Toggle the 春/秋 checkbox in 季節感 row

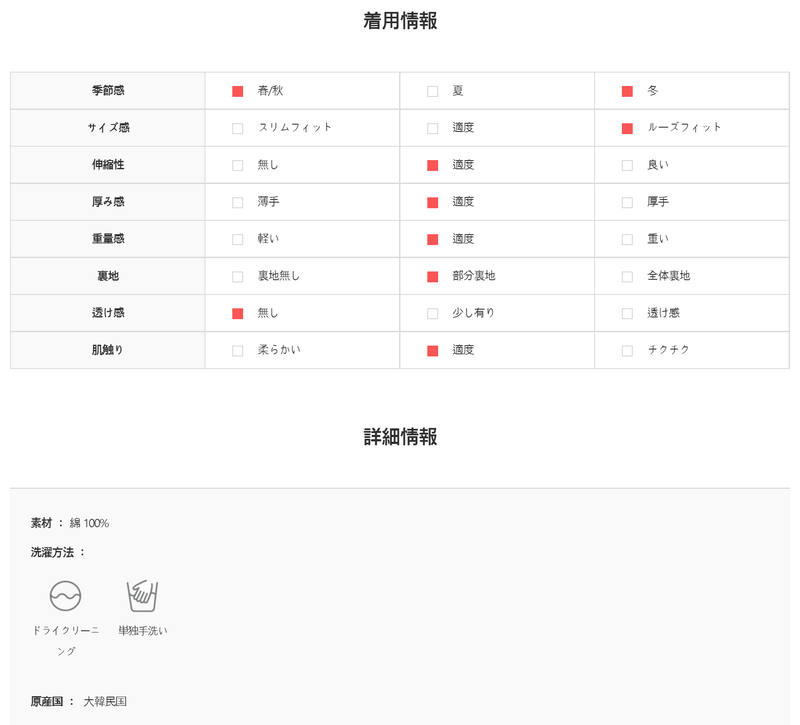coord(237,91)
